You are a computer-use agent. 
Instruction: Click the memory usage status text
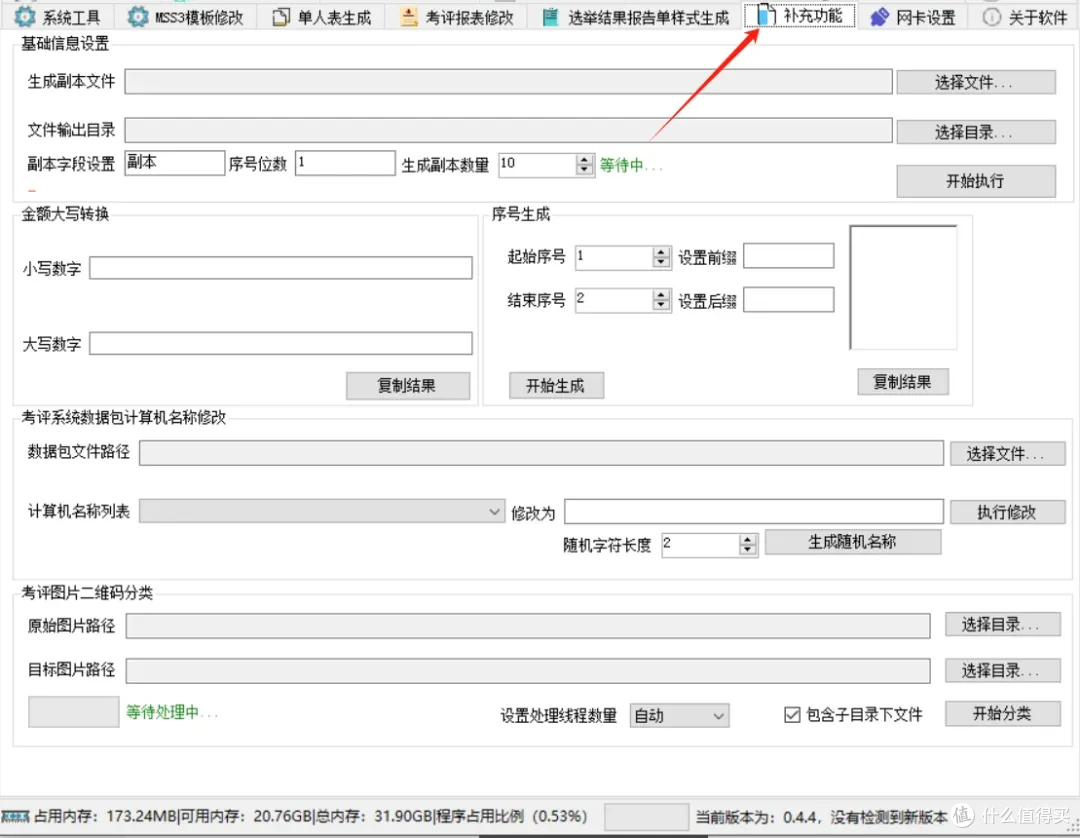pyautogui.click(x=311, y=816)
